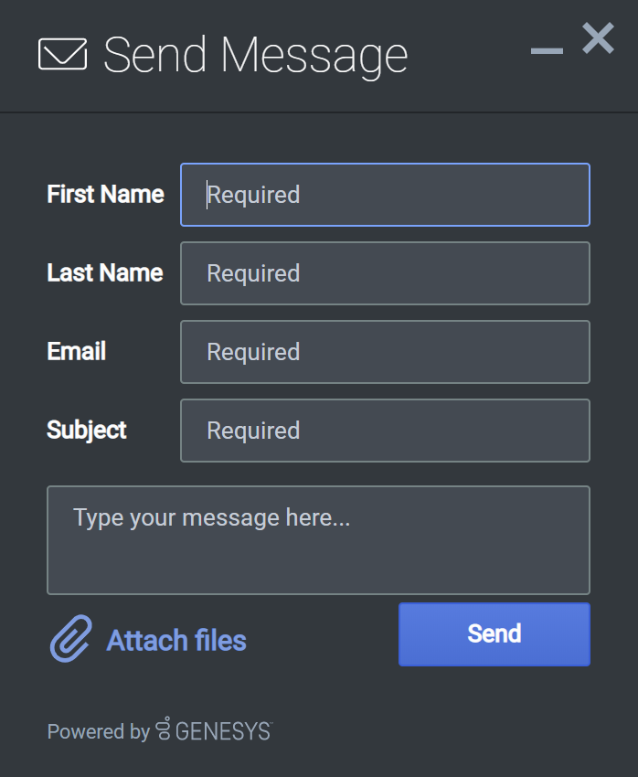Click the Subject label text
Image resolution: width=638 pixels, height=777 pixels.
86,431
